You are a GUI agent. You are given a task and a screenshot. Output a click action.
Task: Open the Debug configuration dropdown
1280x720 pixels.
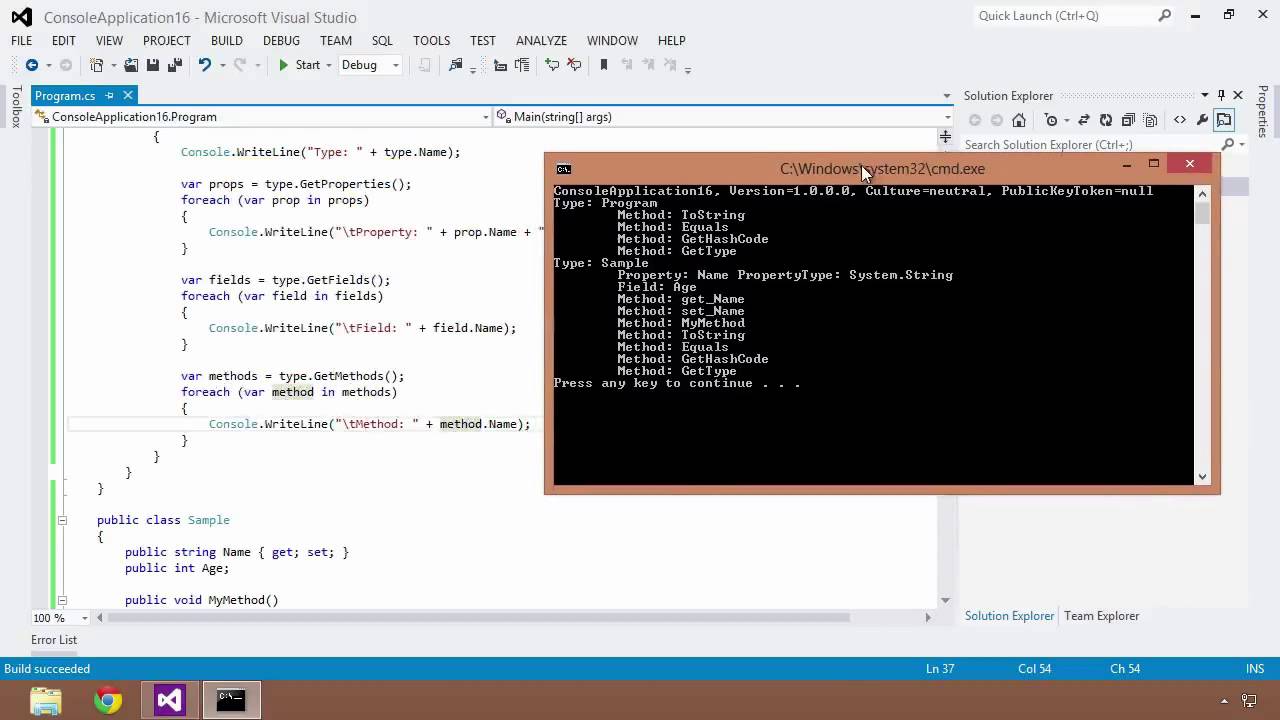[370, 65]
